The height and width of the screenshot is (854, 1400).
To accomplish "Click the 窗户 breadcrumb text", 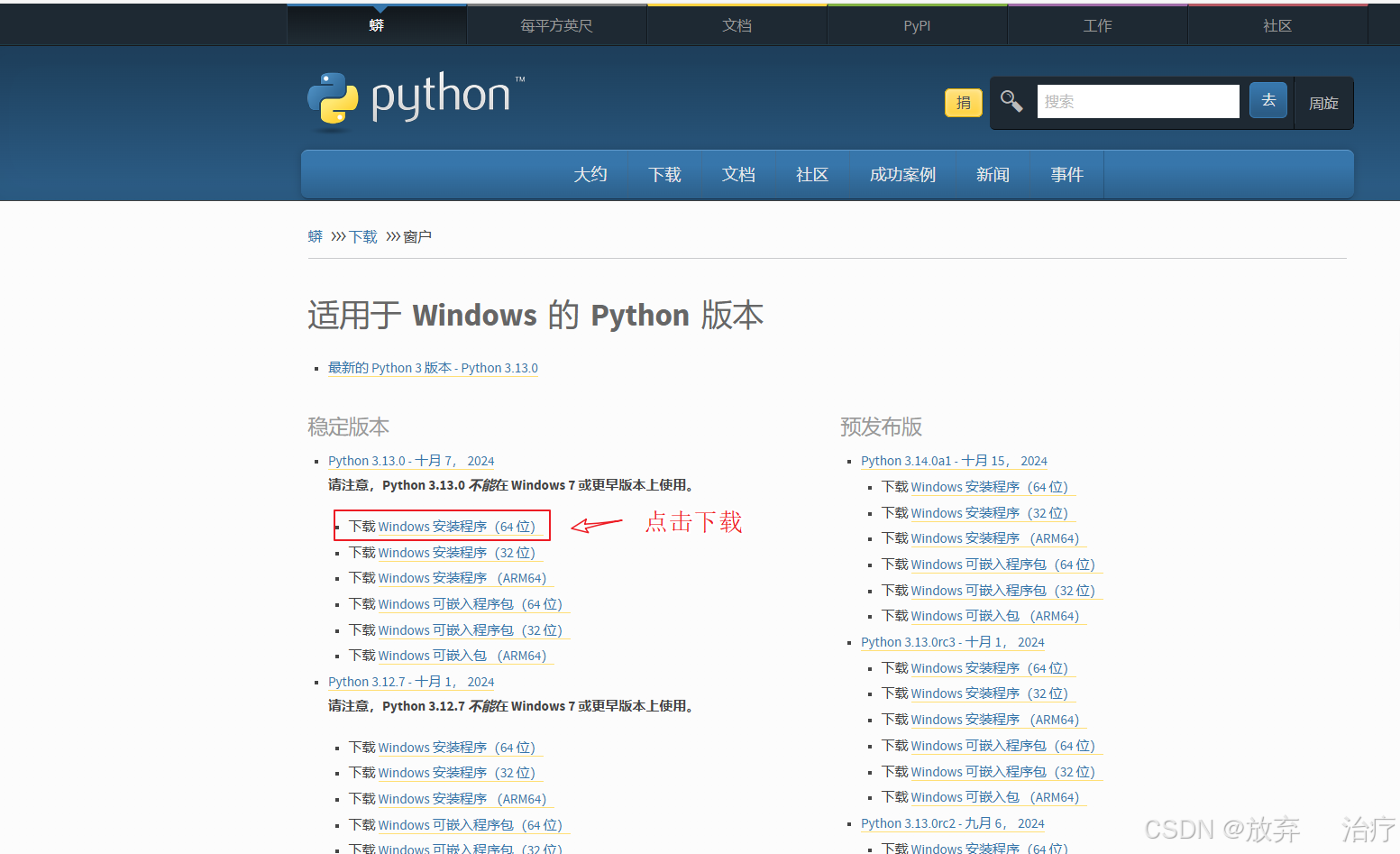I will click(x=417, y=236).
